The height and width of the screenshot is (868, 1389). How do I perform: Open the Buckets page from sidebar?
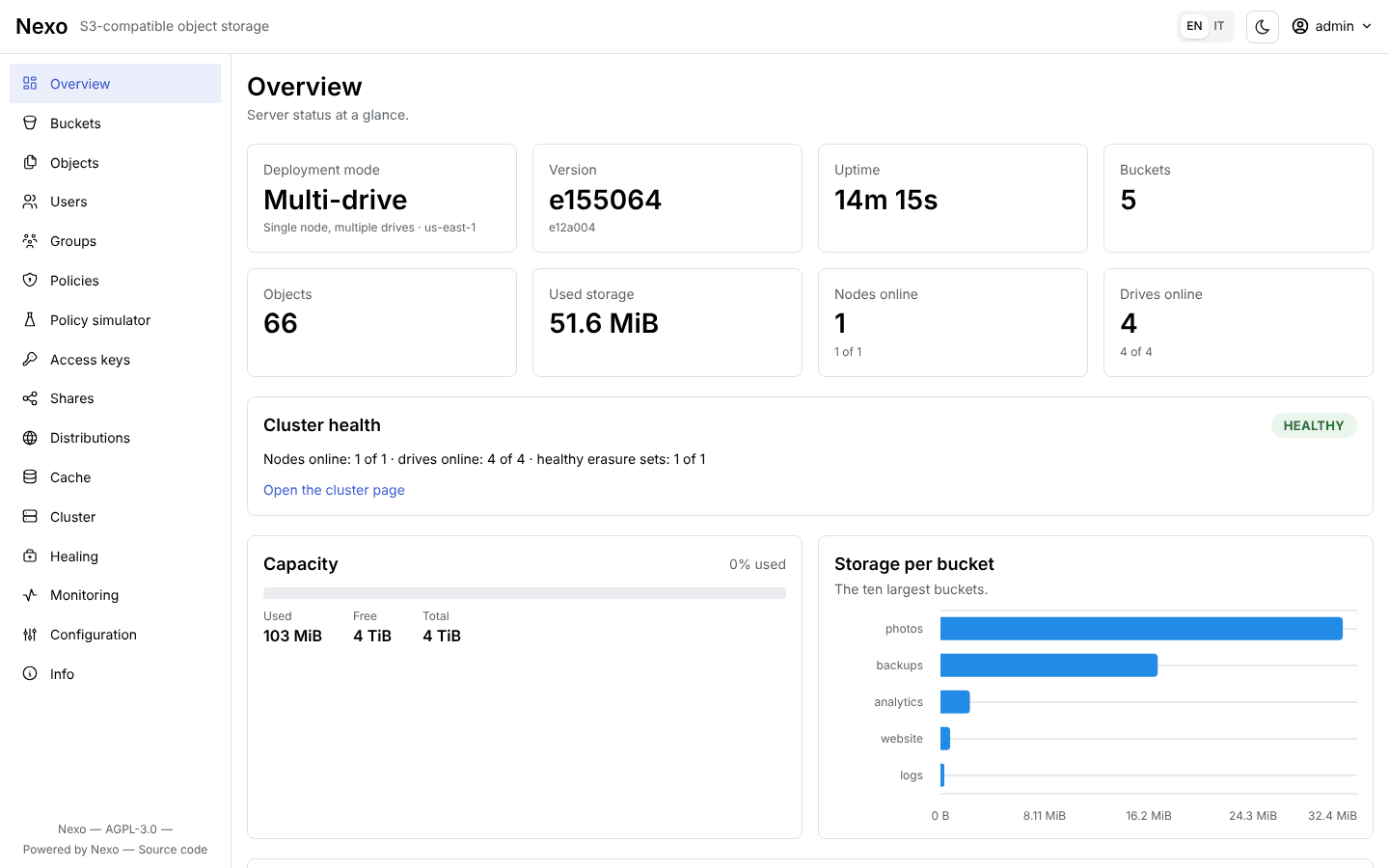115,123
